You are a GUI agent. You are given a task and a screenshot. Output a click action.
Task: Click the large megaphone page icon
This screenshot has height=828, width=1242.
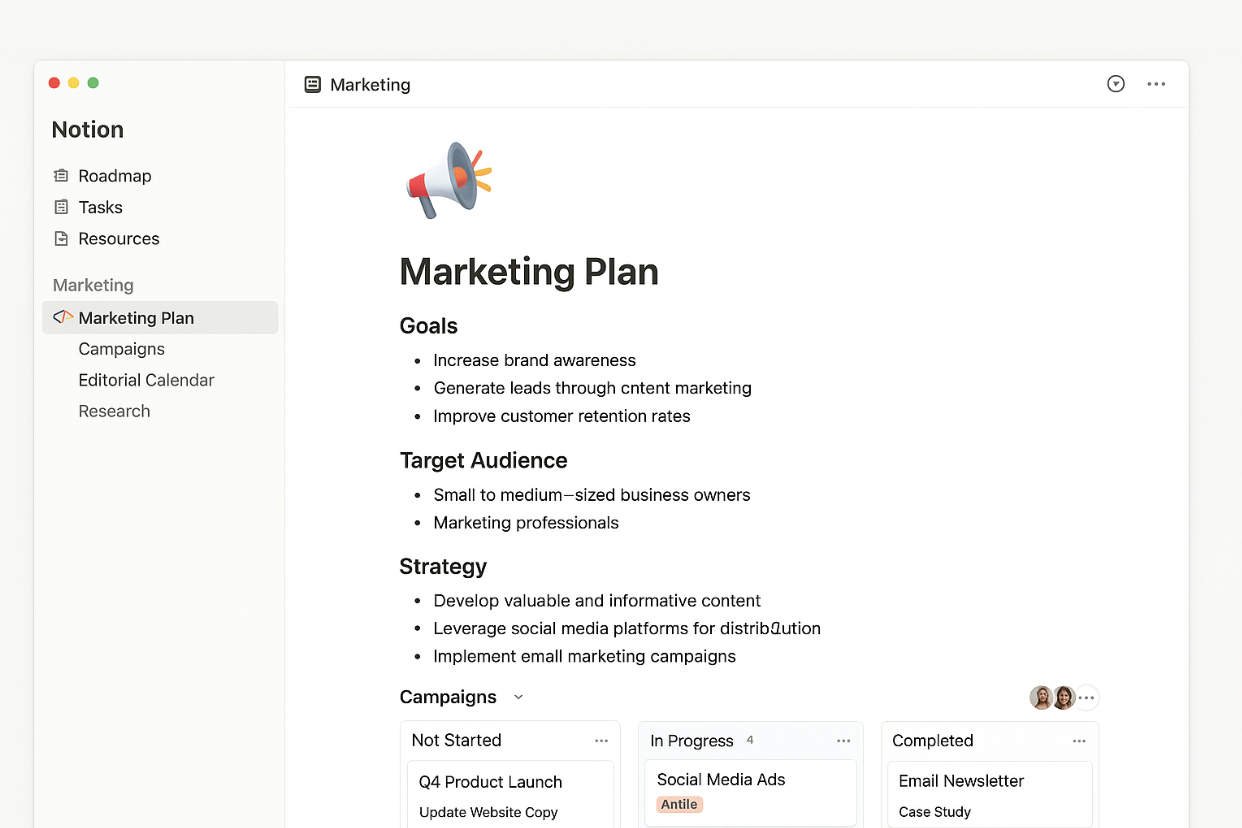click(449, 180)
